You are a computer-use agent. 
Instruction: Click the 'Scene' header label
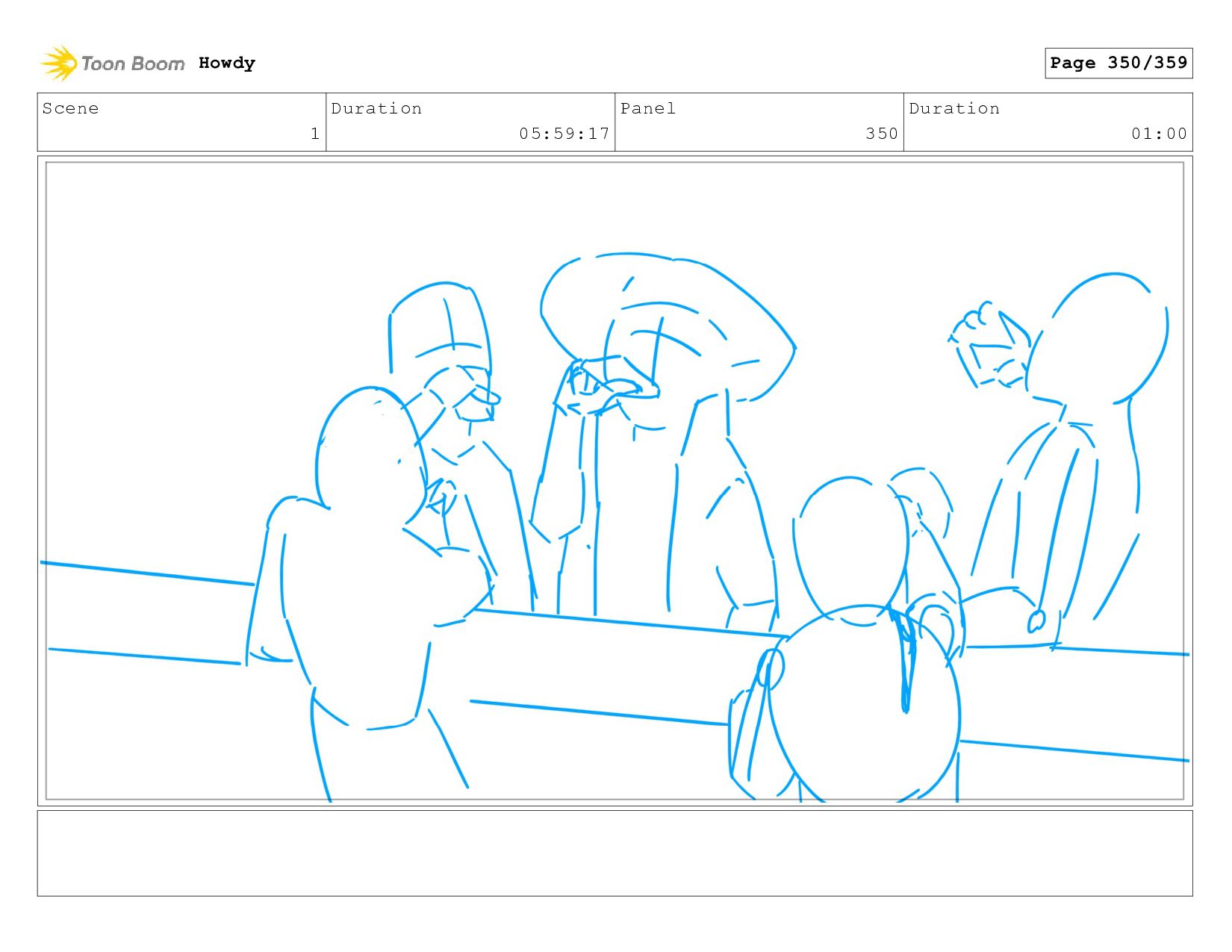(71, 108)
